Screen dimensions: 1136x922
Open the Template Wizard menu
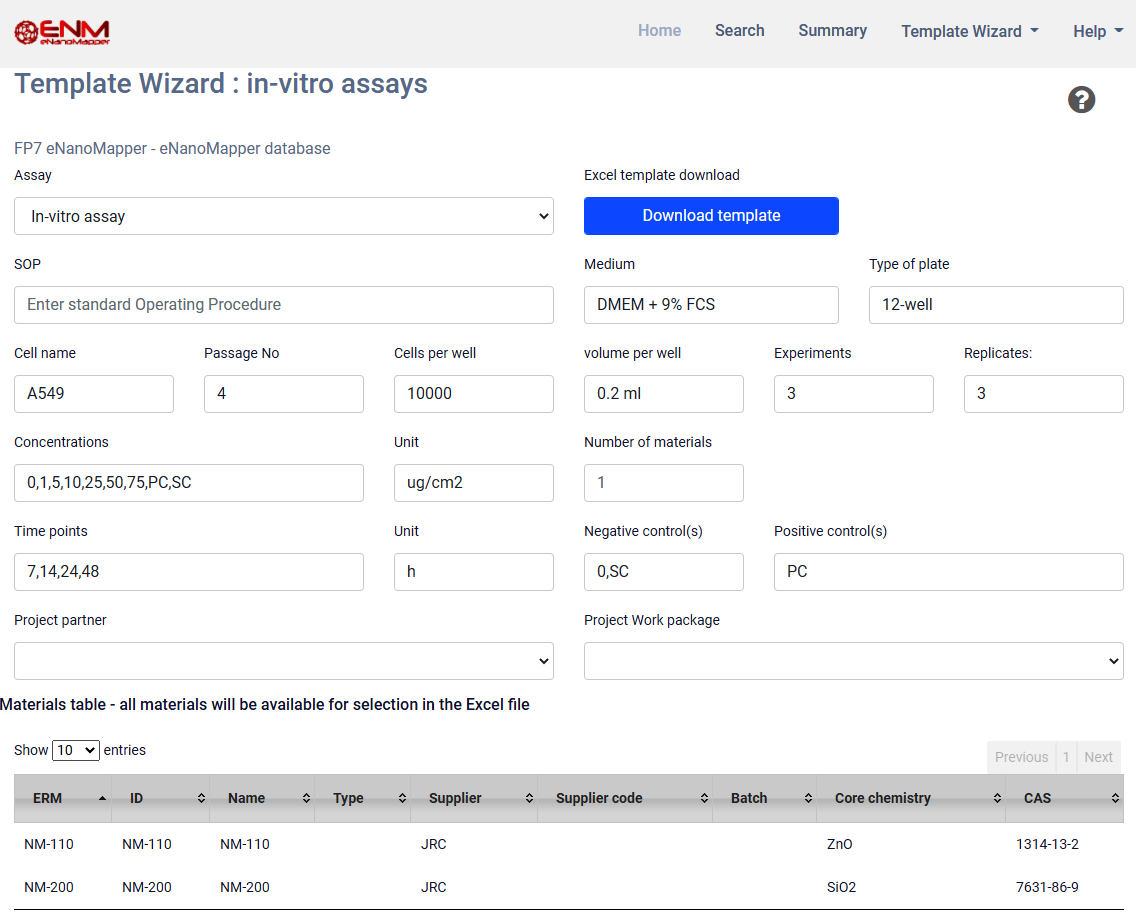969,31
